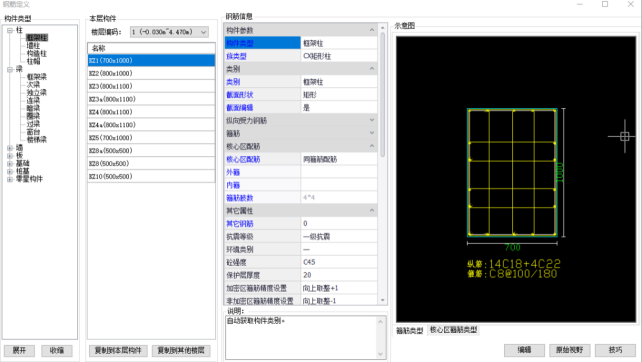The image size is (642, 362).
Task: Select 框架柱 in the component tree
Action: [37, 38]
